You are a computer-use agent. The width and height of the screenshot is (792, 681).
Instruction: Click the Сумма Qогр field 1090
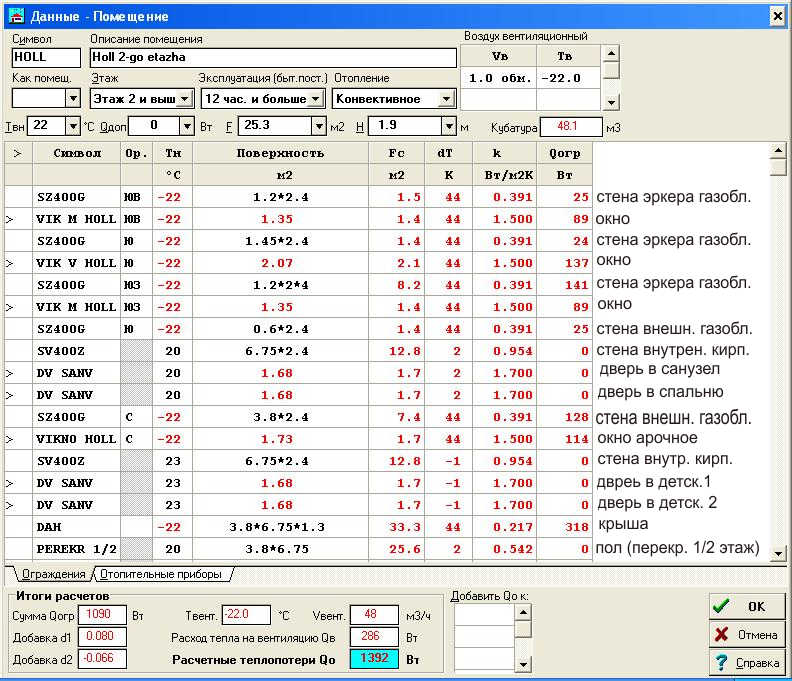pyautogui.click(x=102, y=615)
